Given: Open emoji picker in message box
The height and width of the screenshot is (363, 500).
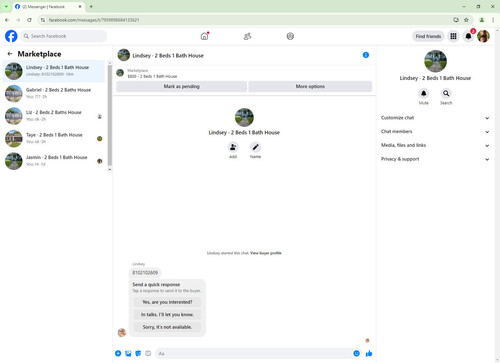Looking at the screenshot, I should (356, 353).
